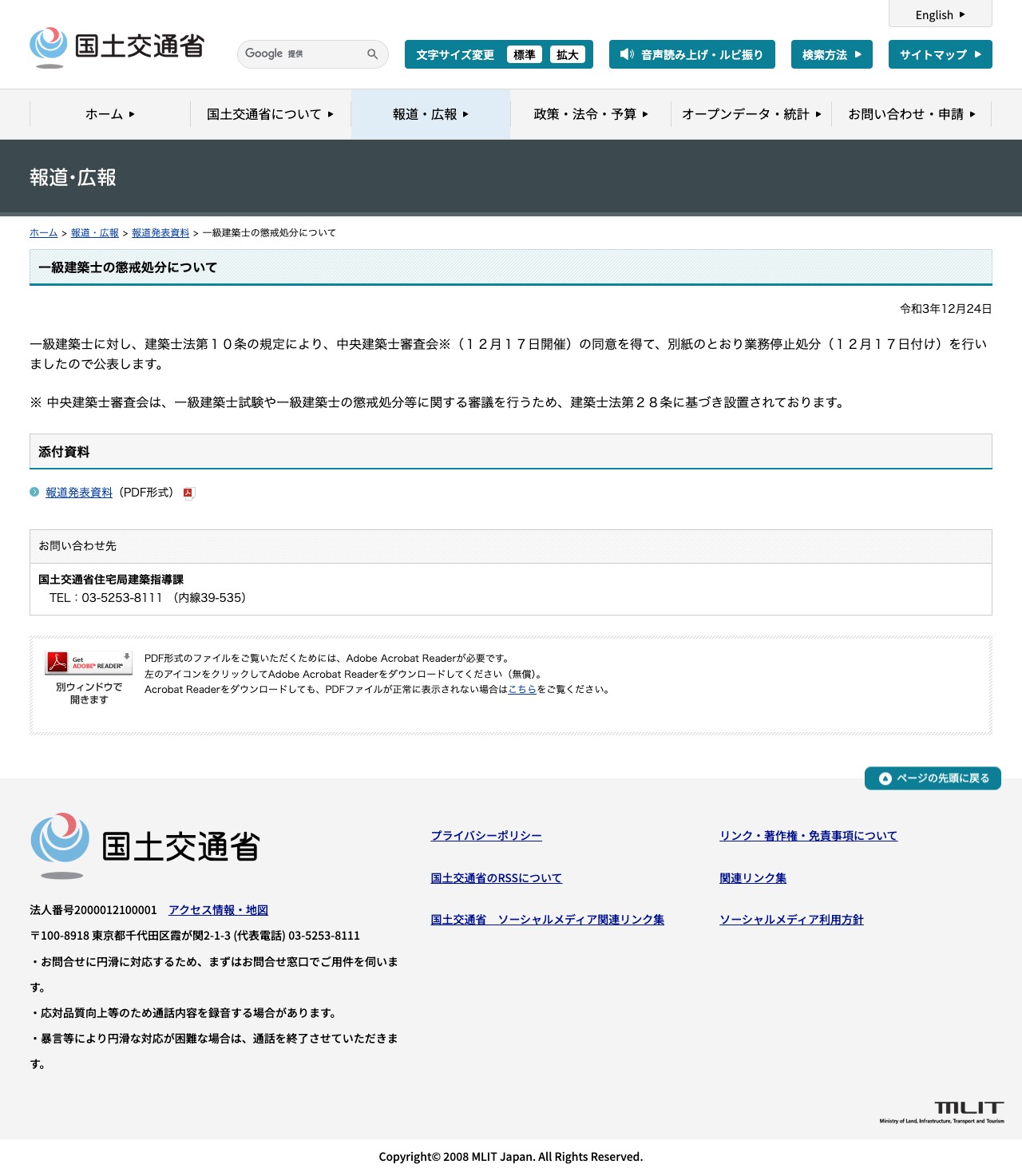
Task: Open the ソーシャルメディア関連リンク集 link
Action: point(548,920)
